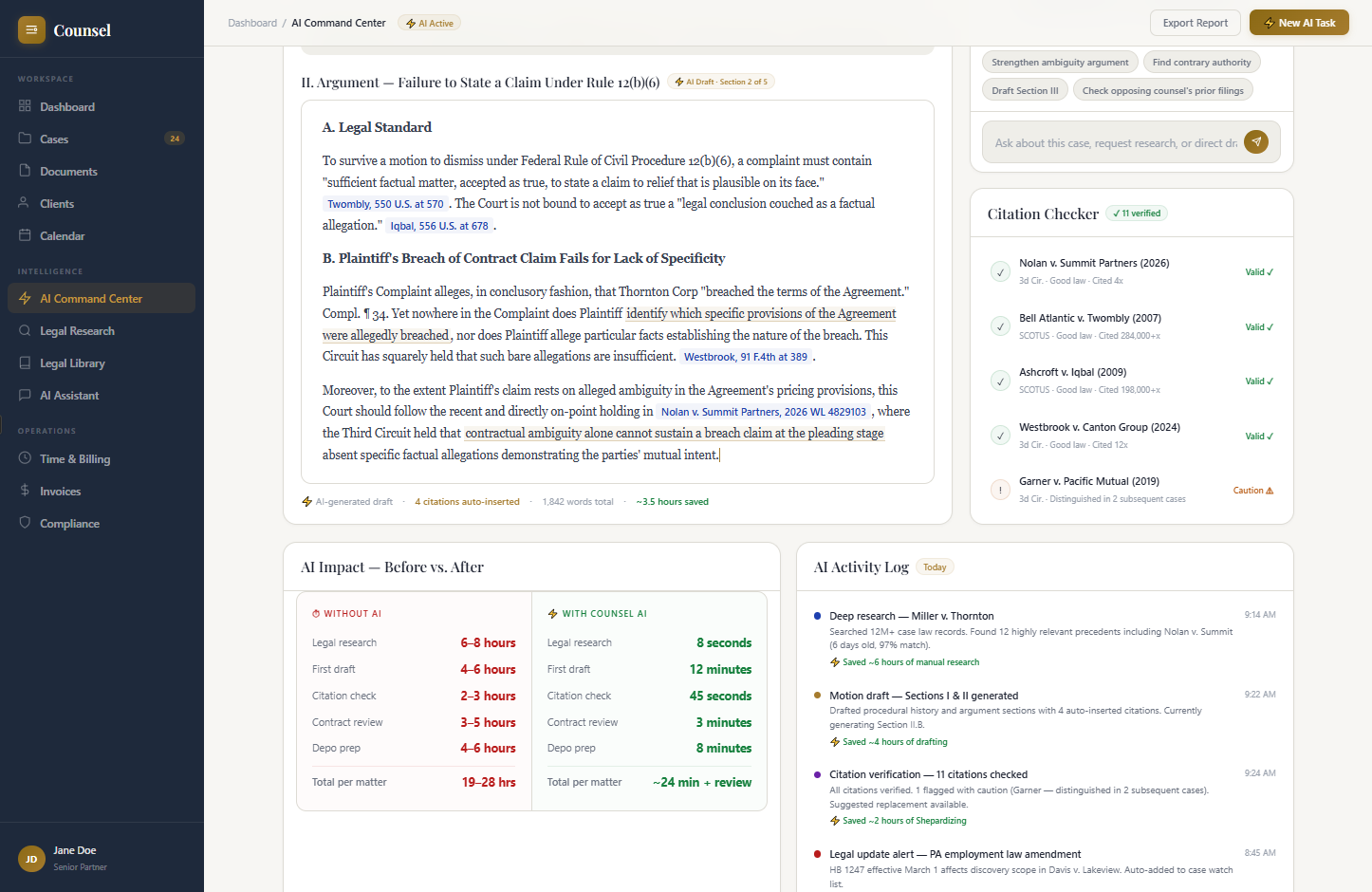Open Calendar from the sidebar

click(102, 236)
